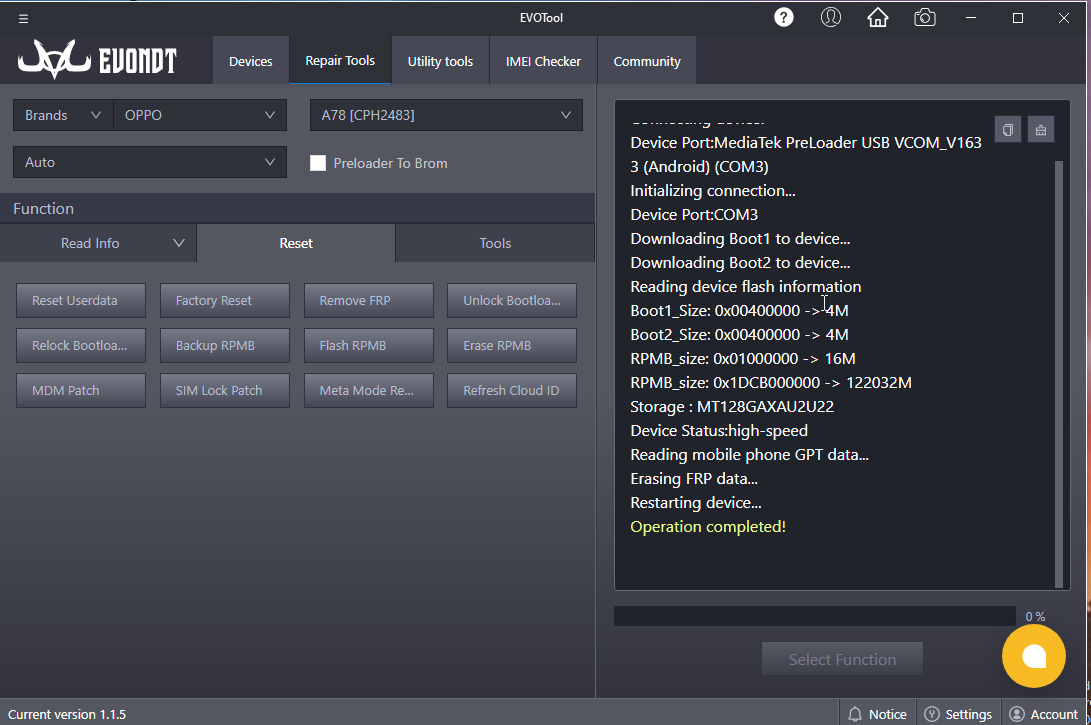Click the Account person icon
The width and height of the screenshot is (1091, 725).
click(1017, 714)
